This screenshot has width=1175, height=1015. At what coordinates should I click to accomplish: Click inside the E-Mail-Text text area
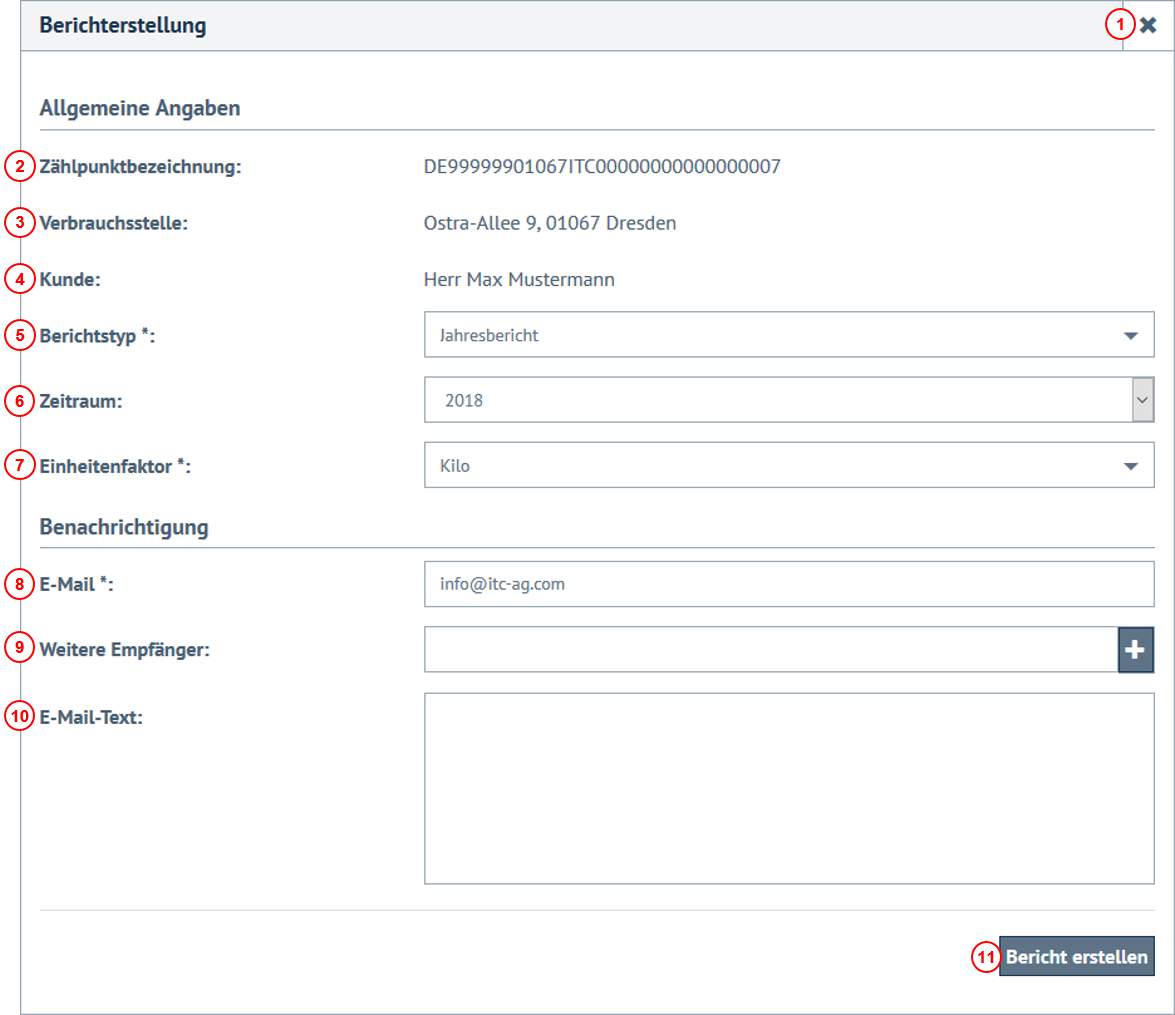click(788, 788)
